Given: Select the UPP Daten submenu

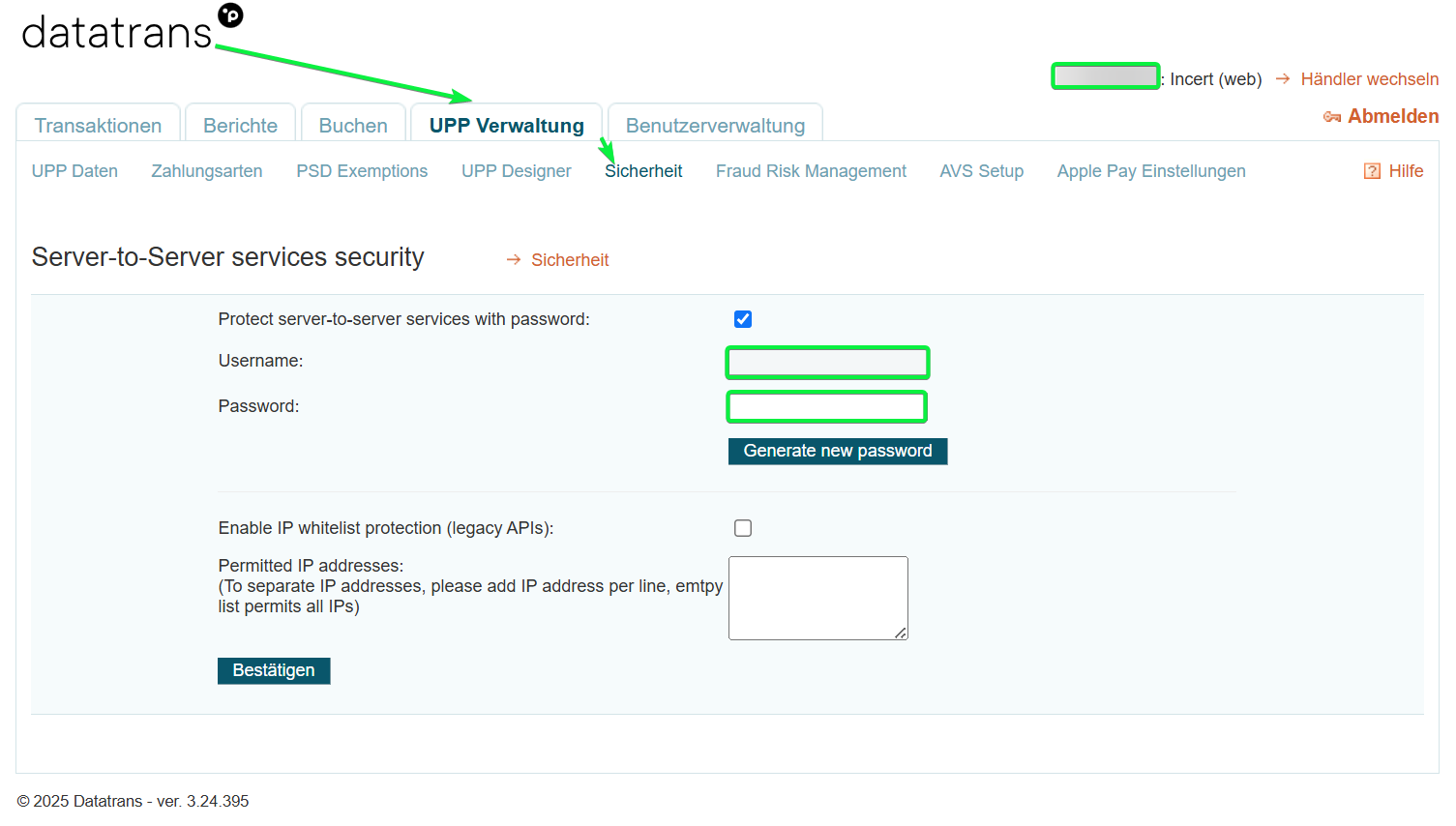Looking at the screenshot, I should pyautogui.click(x=74, y=171).
